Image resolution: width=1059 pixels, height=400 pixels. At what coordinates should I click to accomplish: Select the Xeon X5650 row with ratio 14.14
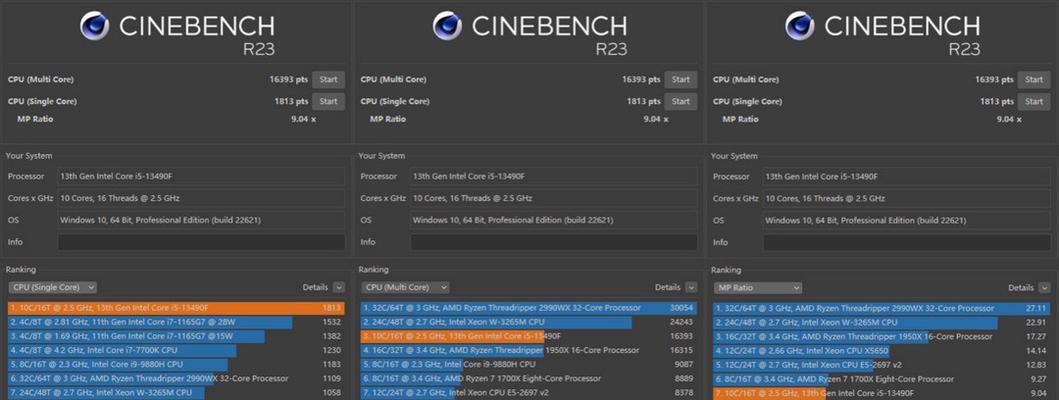click(x=882, y=351)
